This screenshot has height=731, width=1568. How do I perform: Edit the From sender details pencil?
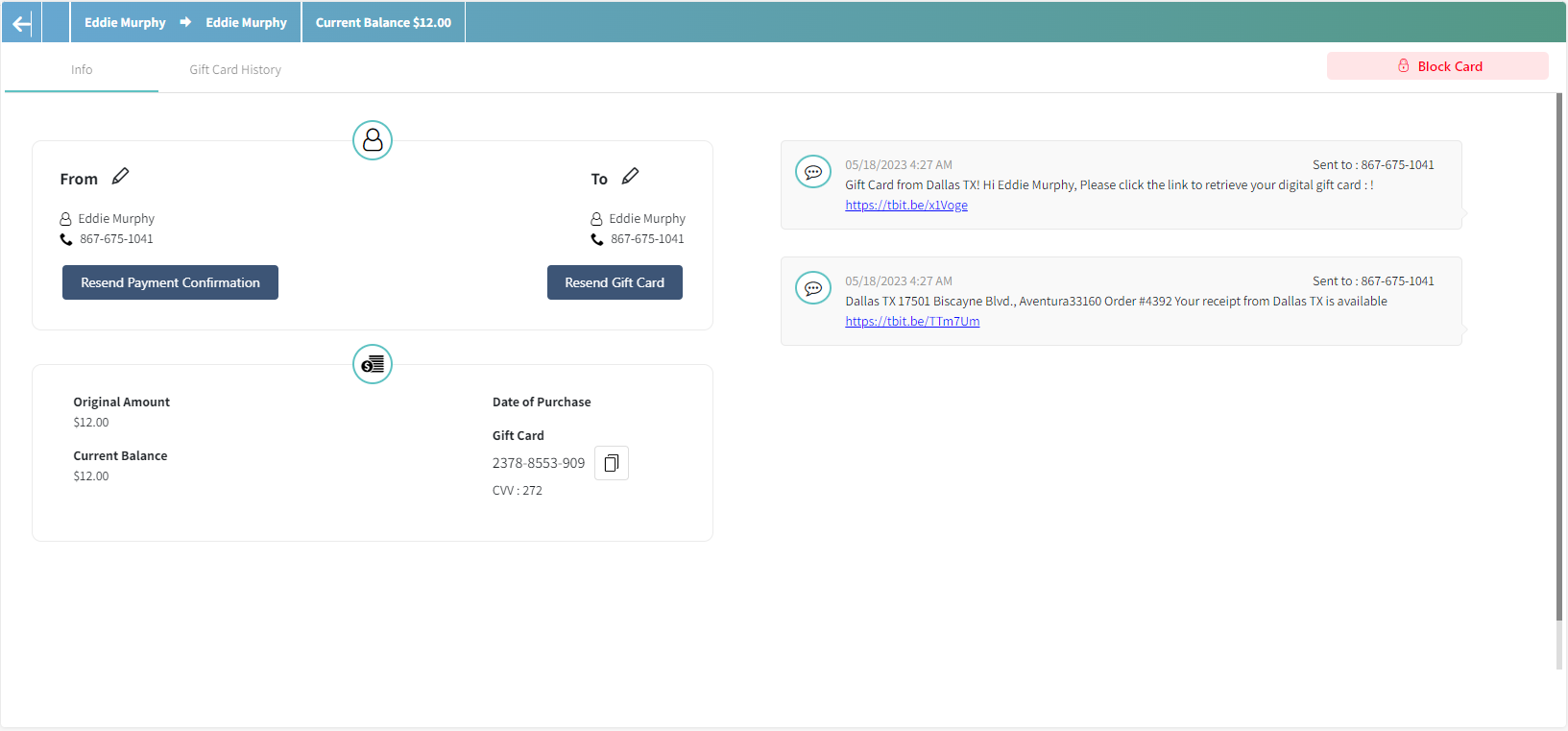pyautogui.click(x=120, y=177)
